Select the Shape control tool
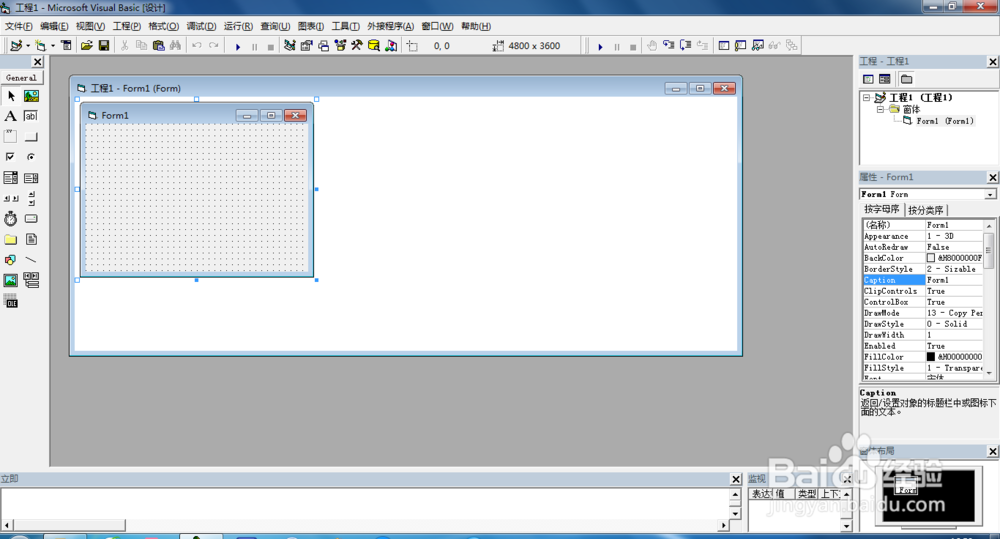The height and width of the screenshot is (539, 1000). coord(11,260)
